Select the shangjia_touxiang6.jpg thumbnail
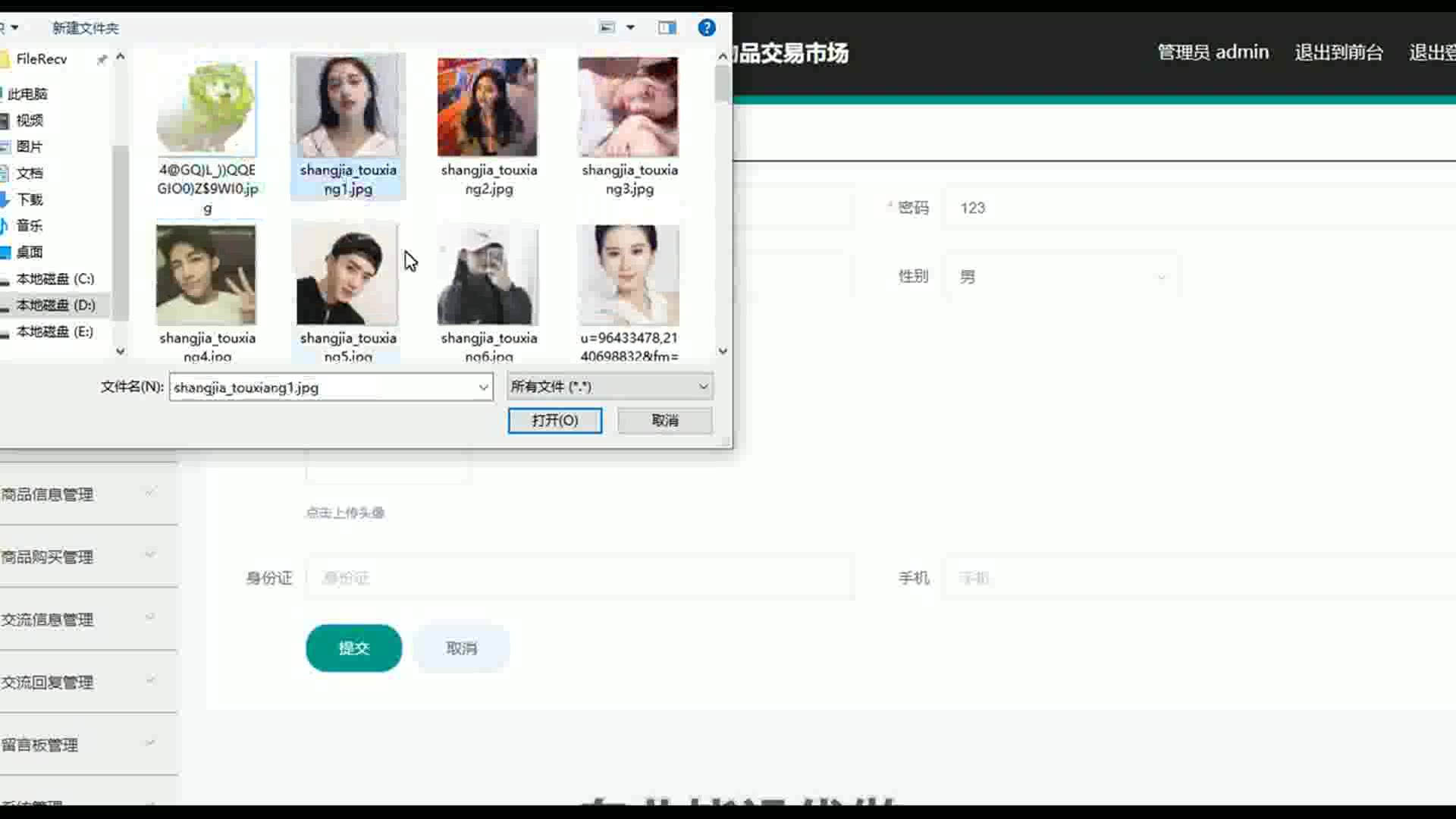The image size is (1456, 819). 488,275
